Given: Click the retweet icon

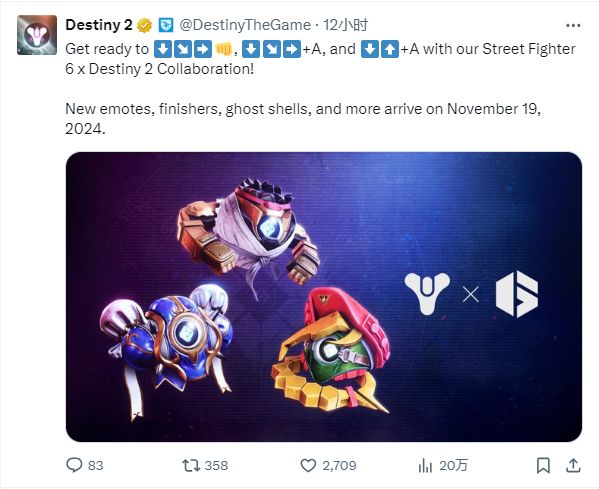Looking at the screenshot, I should click(x=191, y=465).
